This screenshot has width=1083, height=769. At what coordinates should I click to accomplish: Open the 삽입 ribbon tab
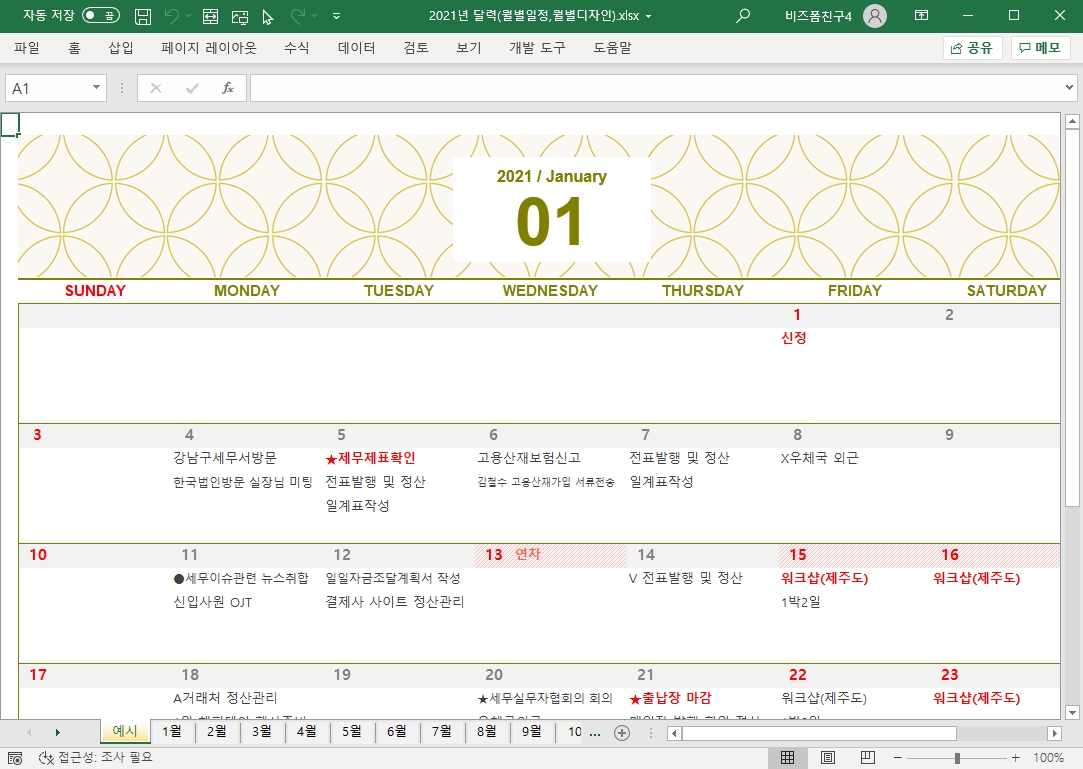121,47
